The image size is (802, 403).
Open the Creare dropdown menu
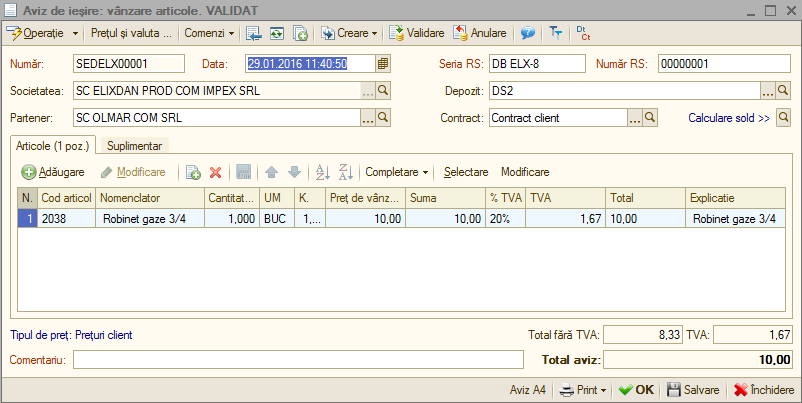(x=349, y=33)
